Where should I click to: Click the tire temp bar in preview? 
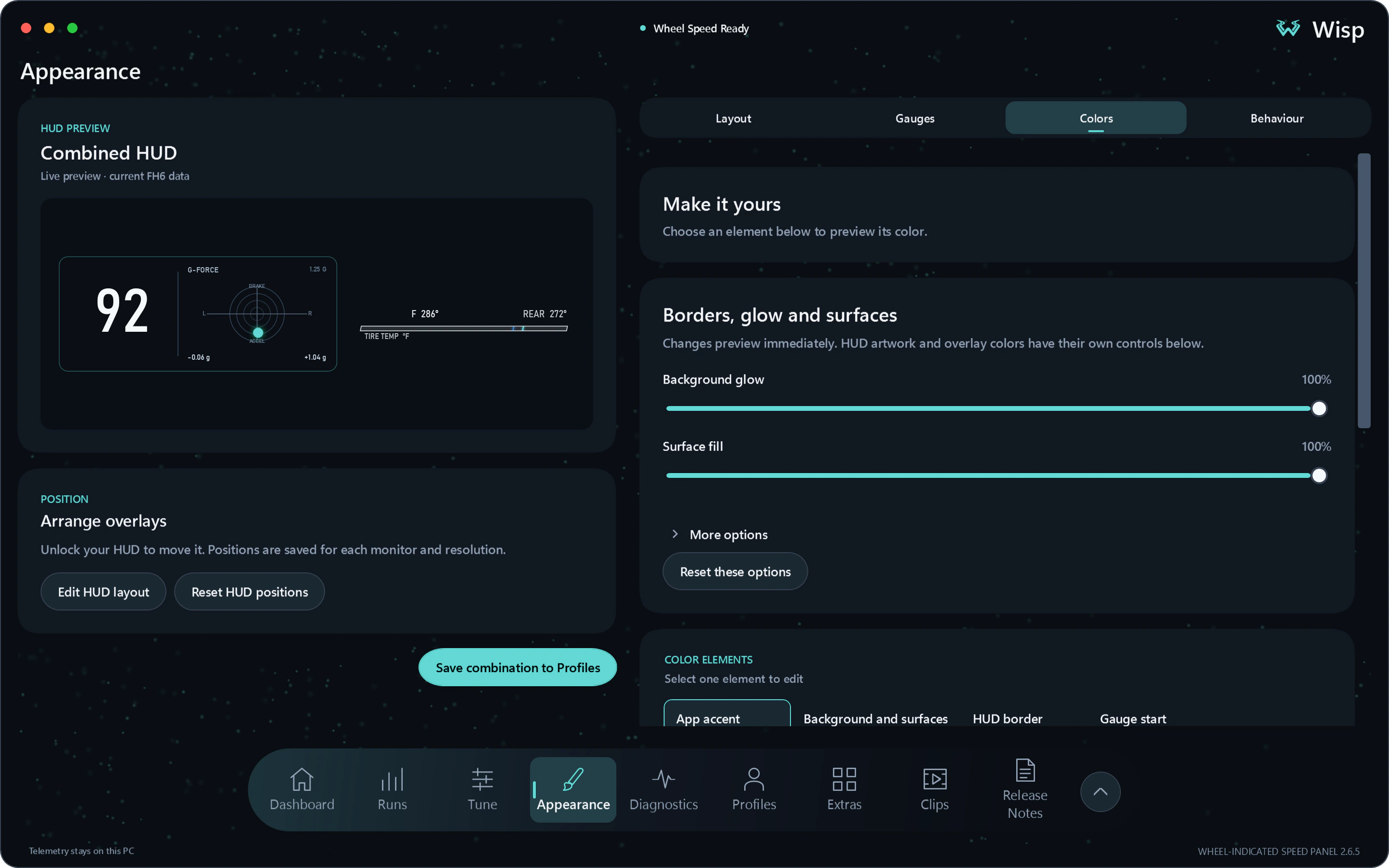click(x=464, y=328)
